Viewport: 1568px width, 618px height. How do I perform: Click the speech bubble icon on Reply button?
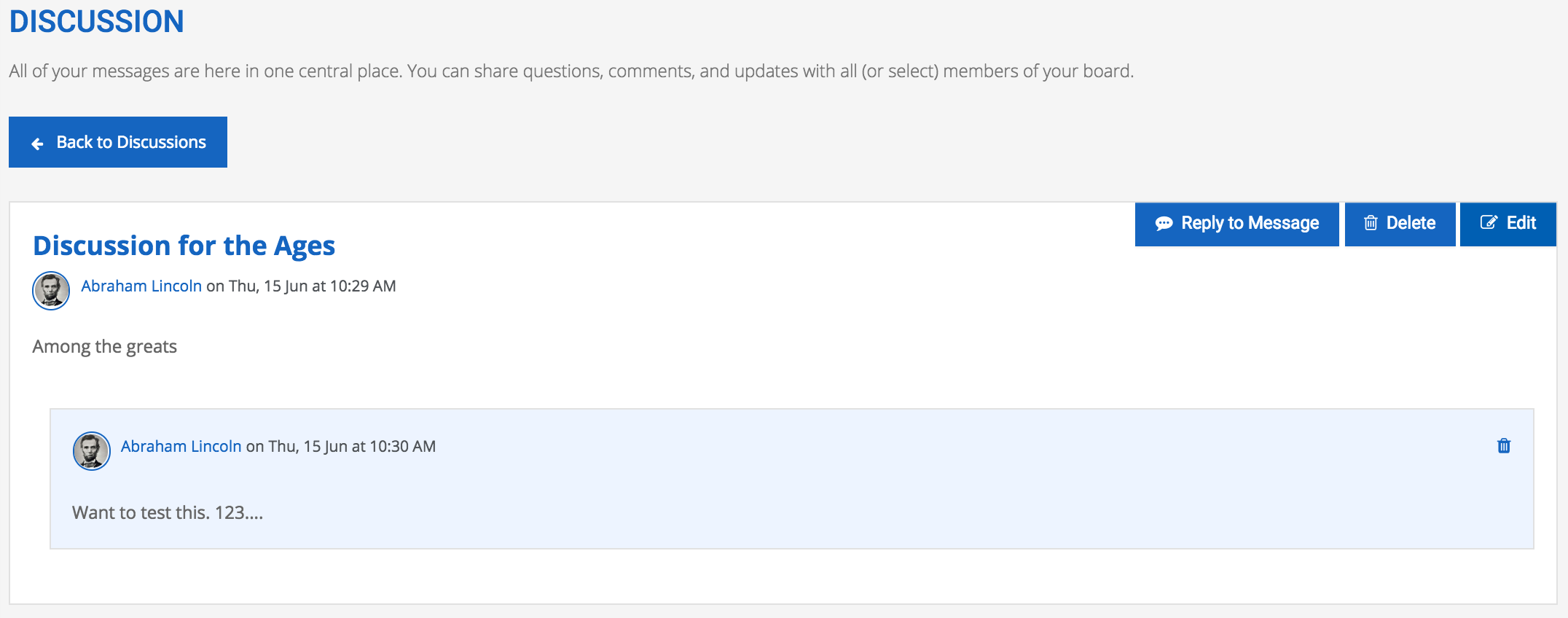pos(1164,223)
